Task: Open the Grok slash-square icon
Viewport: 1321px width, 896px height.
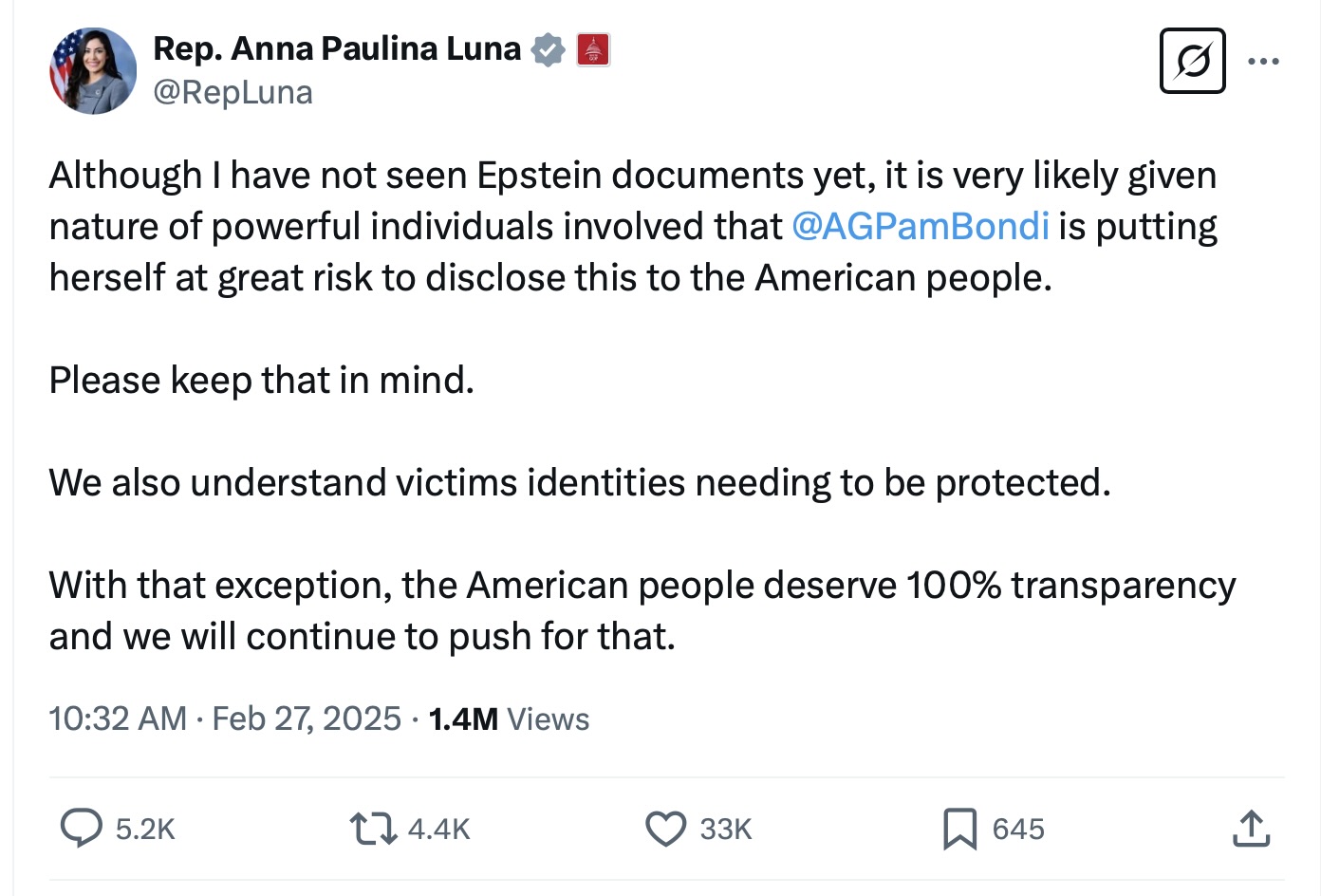Action: tap(1192, 62)
